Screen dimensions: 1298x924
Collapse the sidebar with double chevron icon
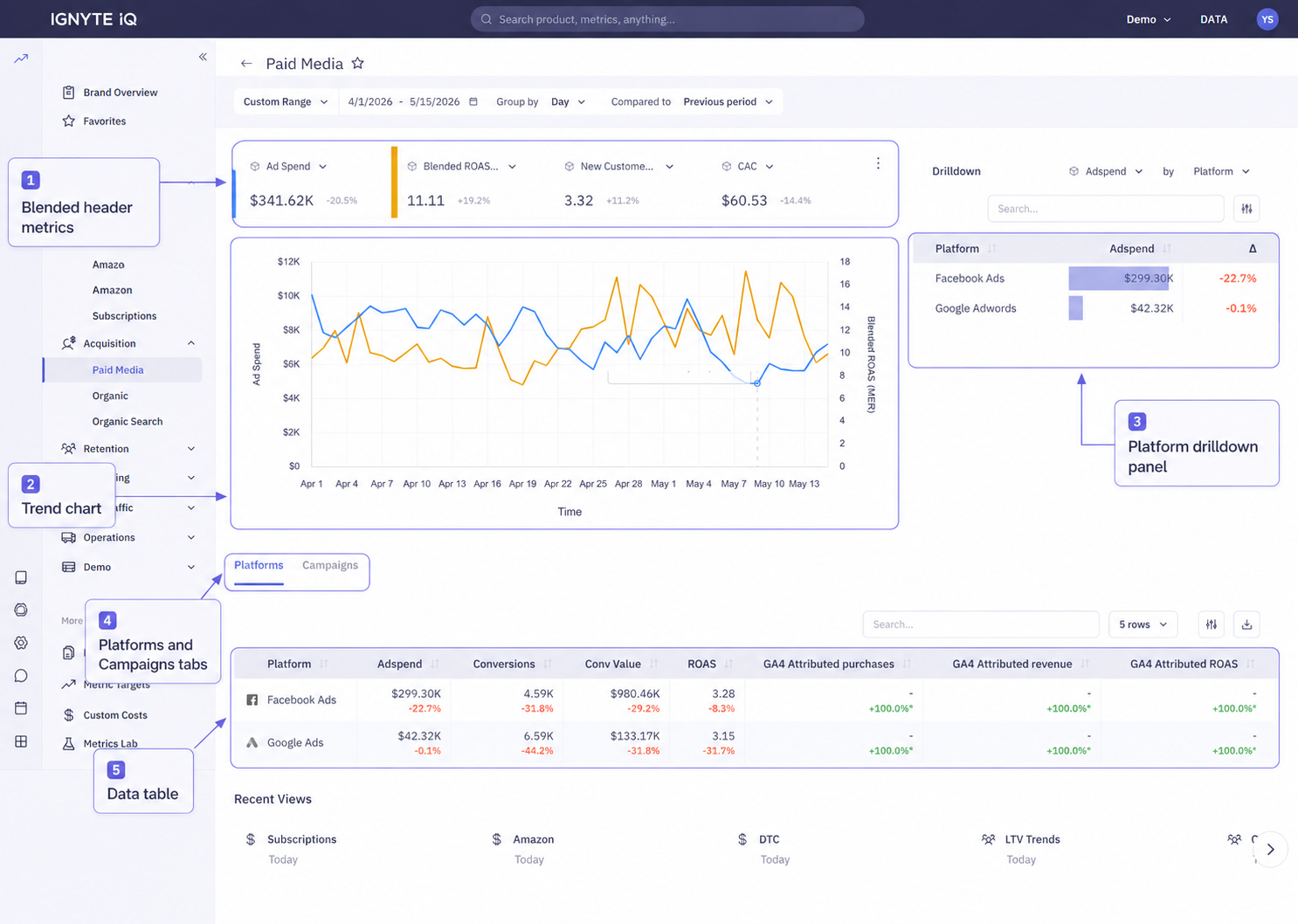(x=203, y=57)
